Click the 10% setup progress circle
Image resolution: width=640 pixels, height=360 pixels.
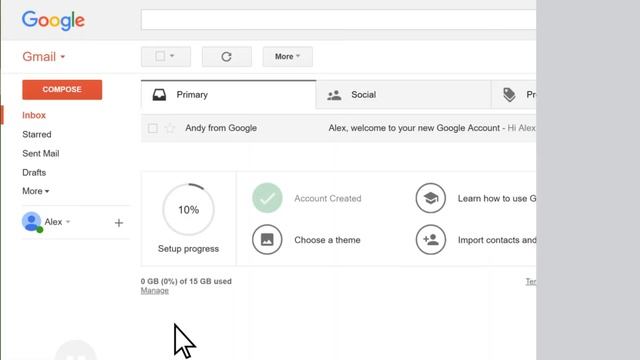tap(188, 209)
